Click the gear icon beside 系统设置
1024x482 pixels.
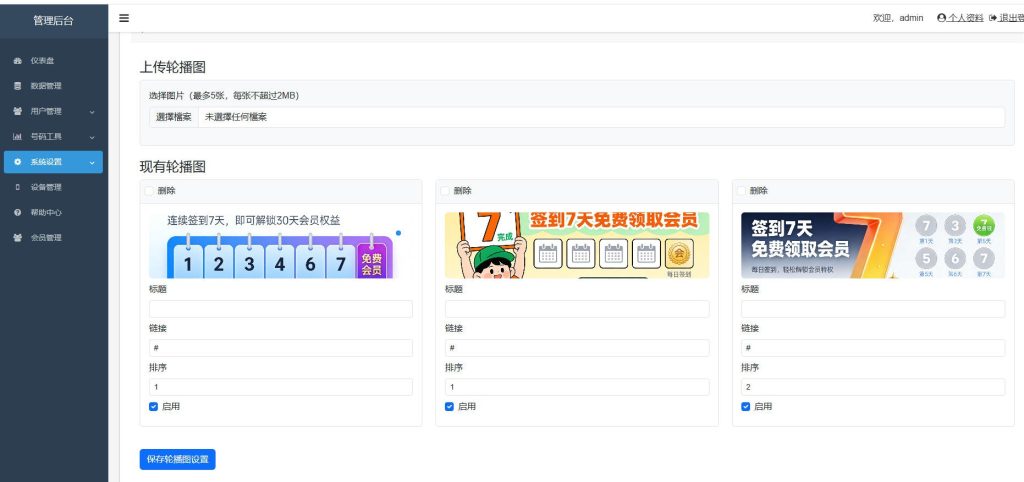18,162
